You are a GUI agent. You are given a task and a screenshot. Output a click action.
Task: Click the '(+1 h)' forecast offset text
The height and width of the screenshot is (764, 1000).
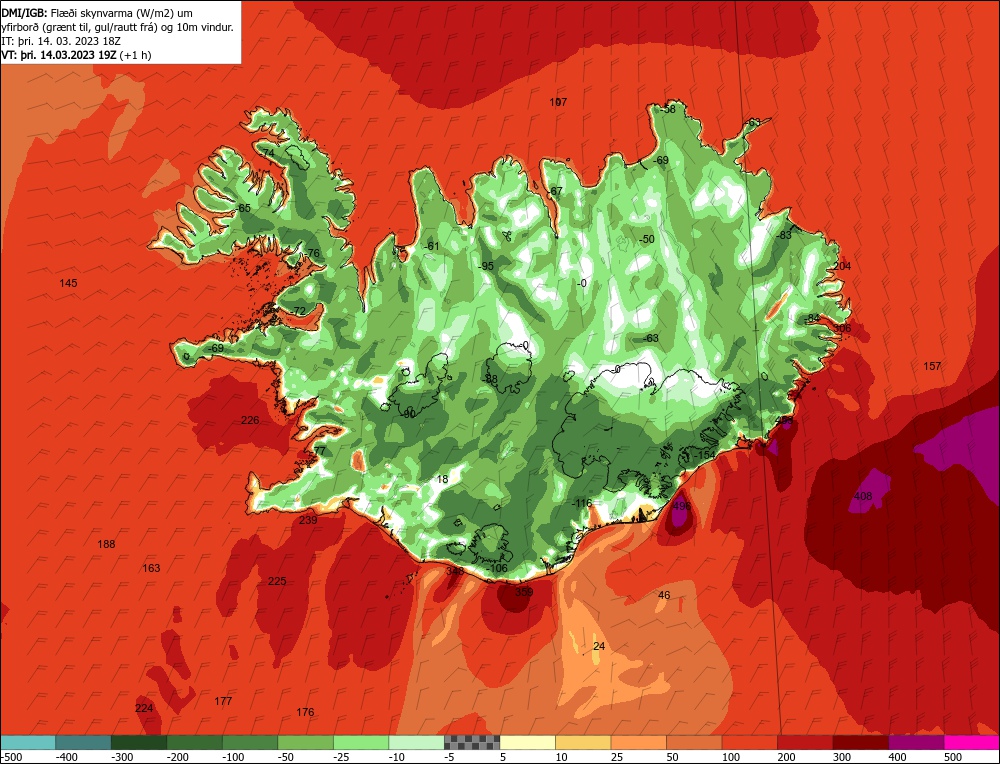click(x=135, y=55)
